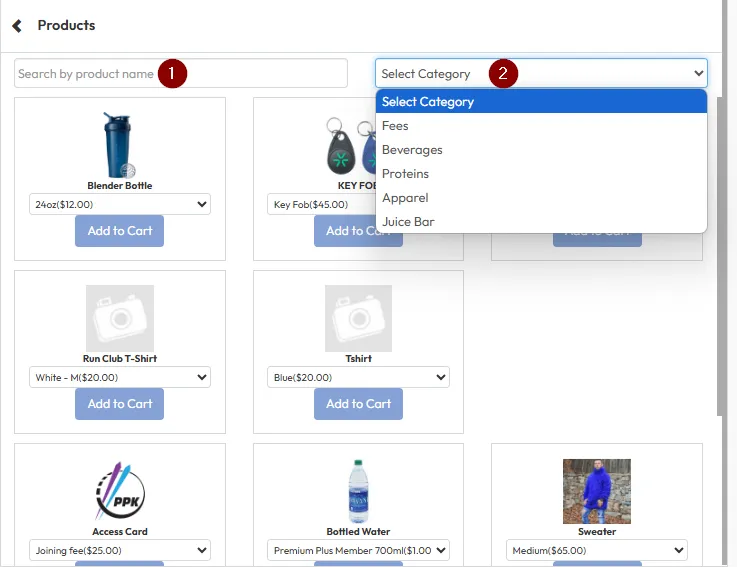The width and height of the screenshot is (737, 567).
Task: Click the Bottled Water product image
Action: point(358,492)
